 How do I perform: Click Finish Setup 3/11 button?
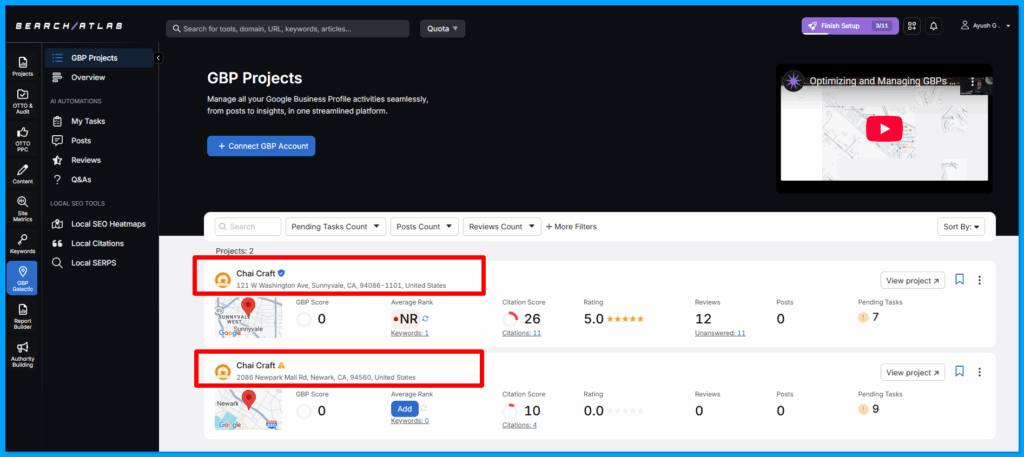[x=850, y=26]
